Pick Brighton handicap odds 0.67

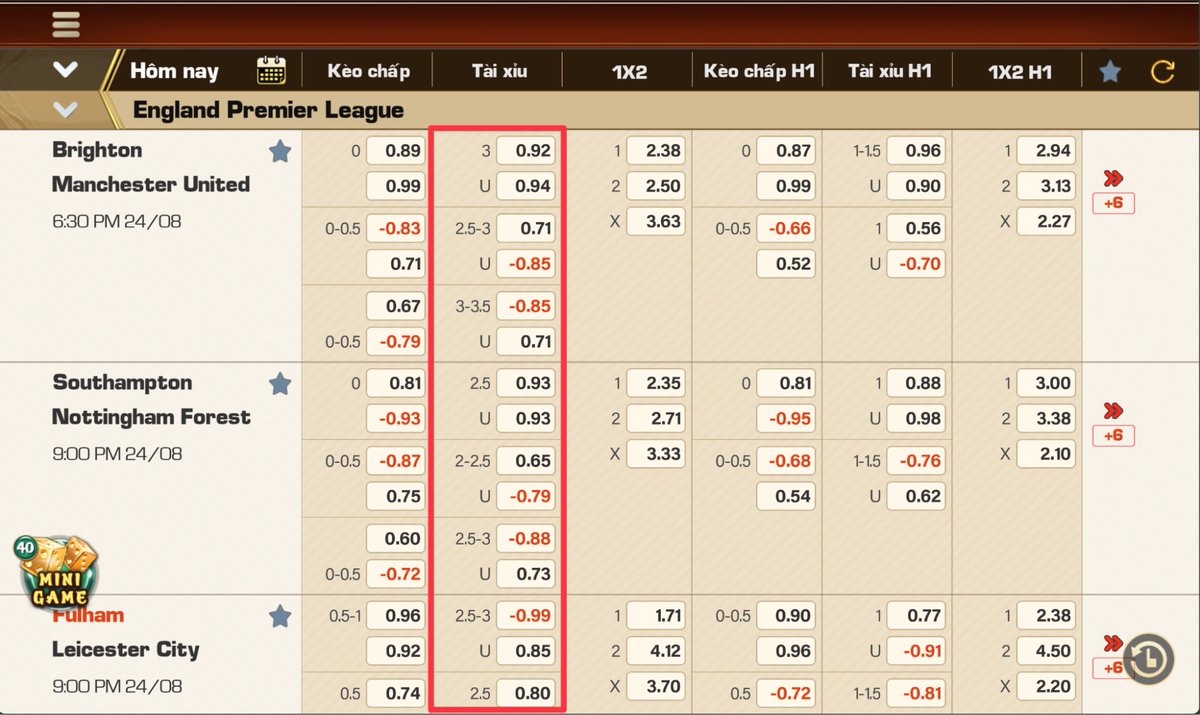point(395,306)
